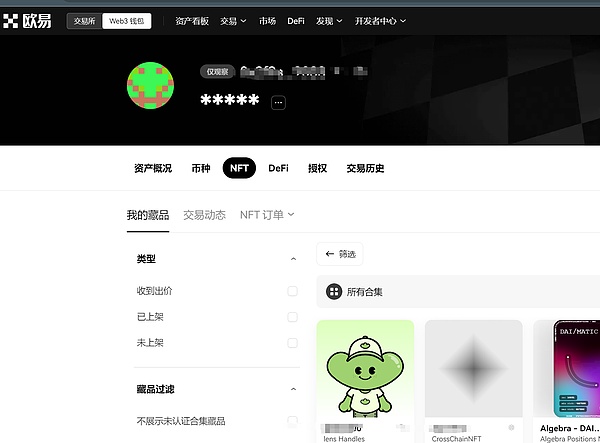Click the pixel avatar profile image
This screenshot has width=600, height=443.
pyautogui.click(x=151, y=87)
